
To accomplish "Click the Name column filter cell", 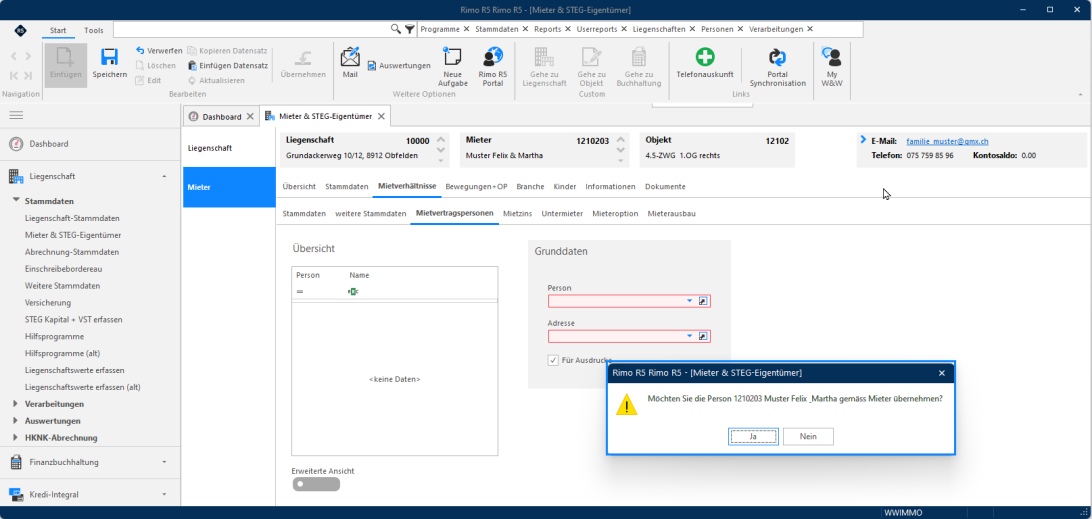I will [421, 291].
